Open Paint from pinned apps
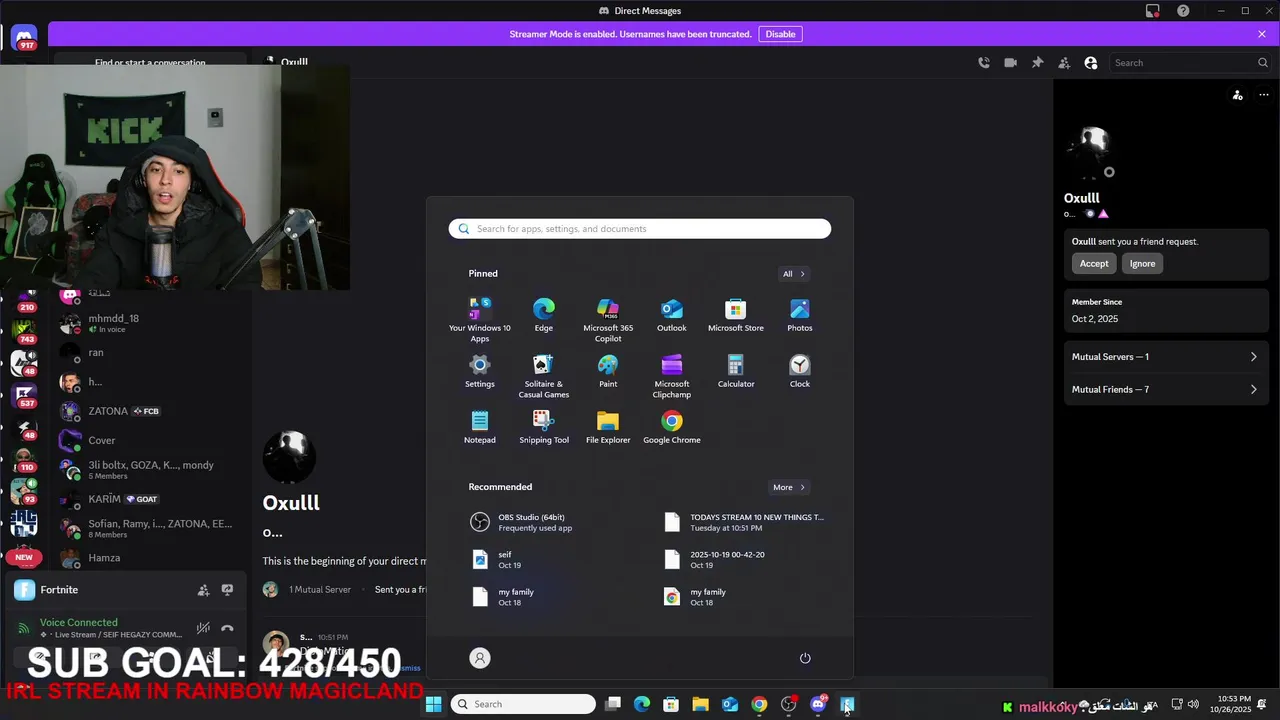The image size is (1280, 720). click(x=608, y=371)
